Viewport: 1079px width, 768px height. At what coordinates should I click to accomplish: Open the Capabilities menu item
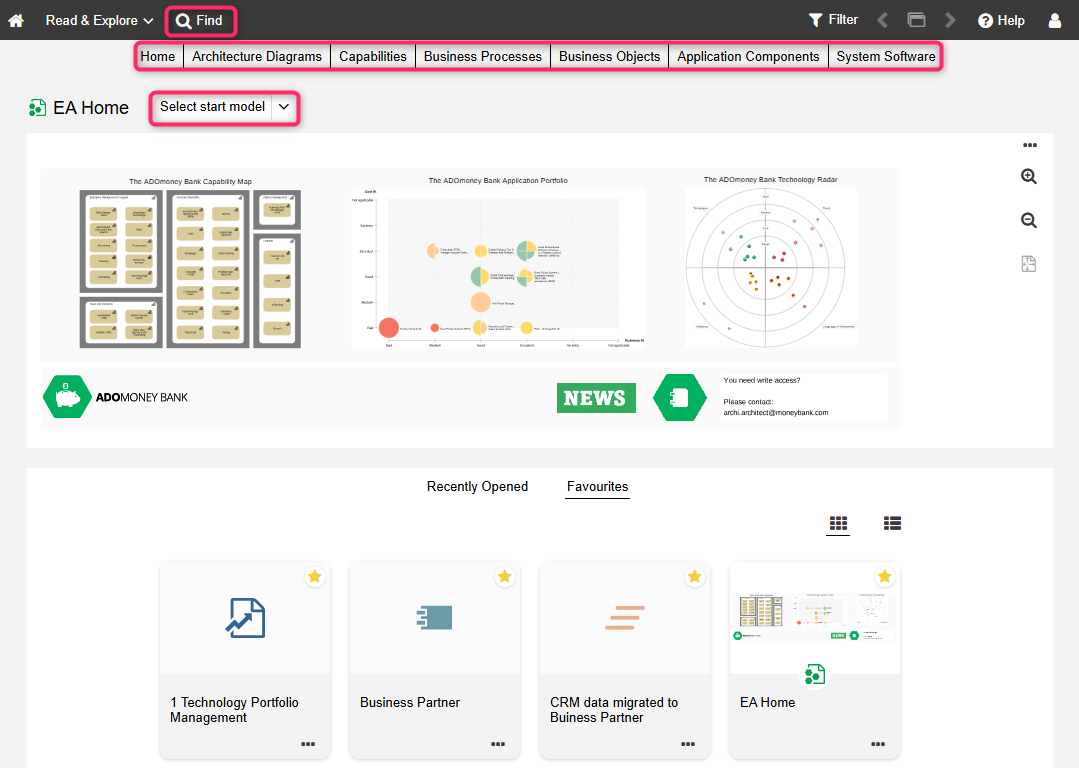click(373, 57)
